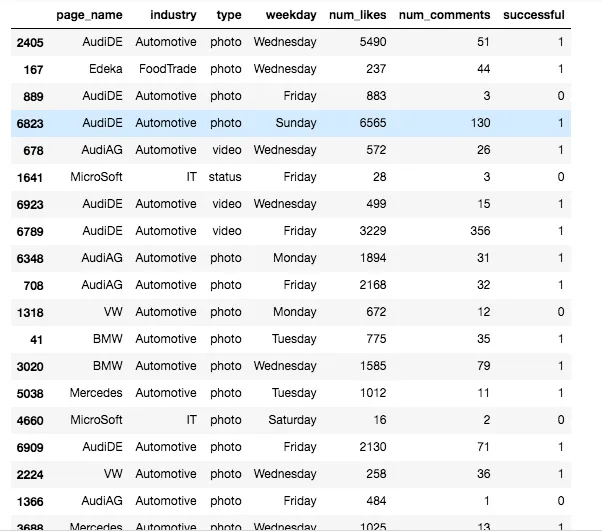
Task: Select row index 4660
Action: coord(30,421)
